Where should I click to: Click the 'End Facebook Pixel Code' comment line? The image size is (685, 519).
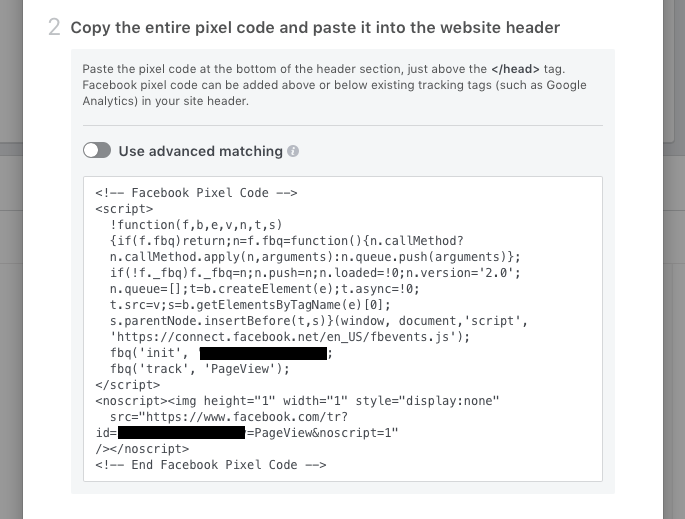pyautogui.click(x=211, y=465)
